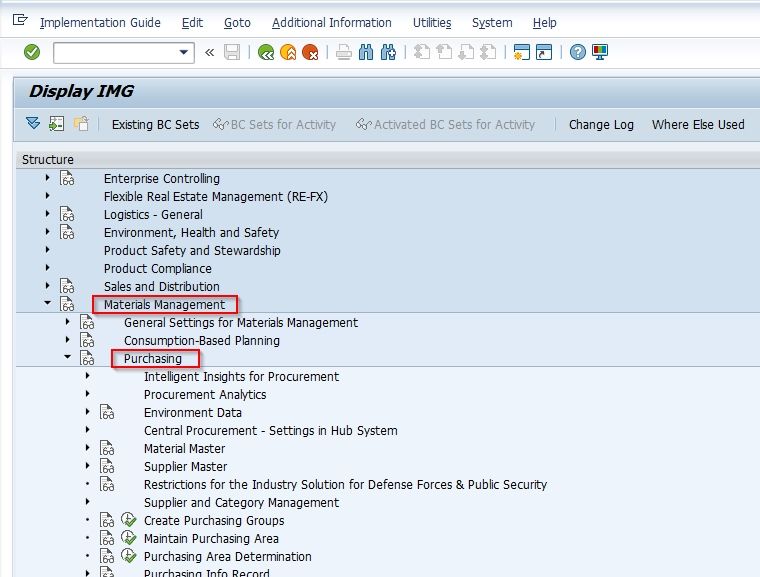
Task: Click the Last Page icon
Action: click(489, 52)
